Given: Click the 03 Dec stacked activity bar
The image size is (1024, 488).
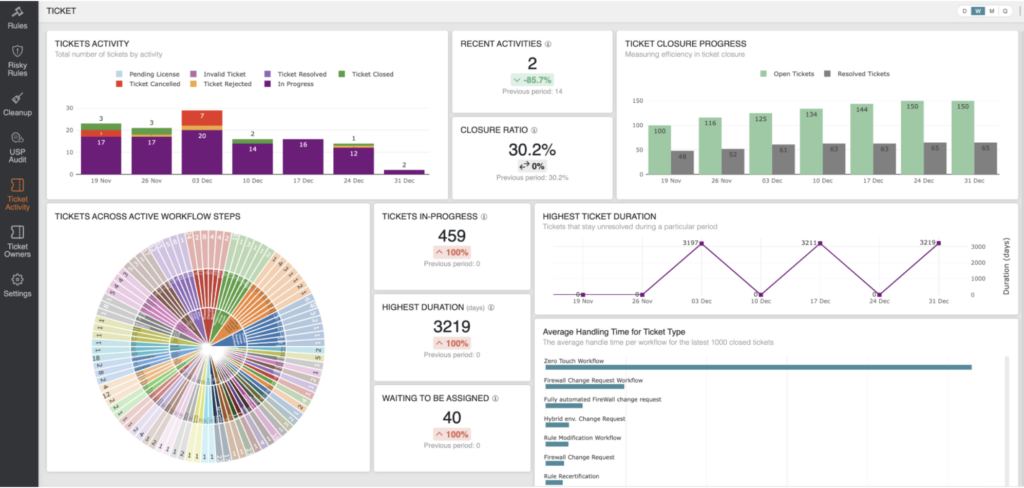Looking at the screenshot, I should [201, 143].
